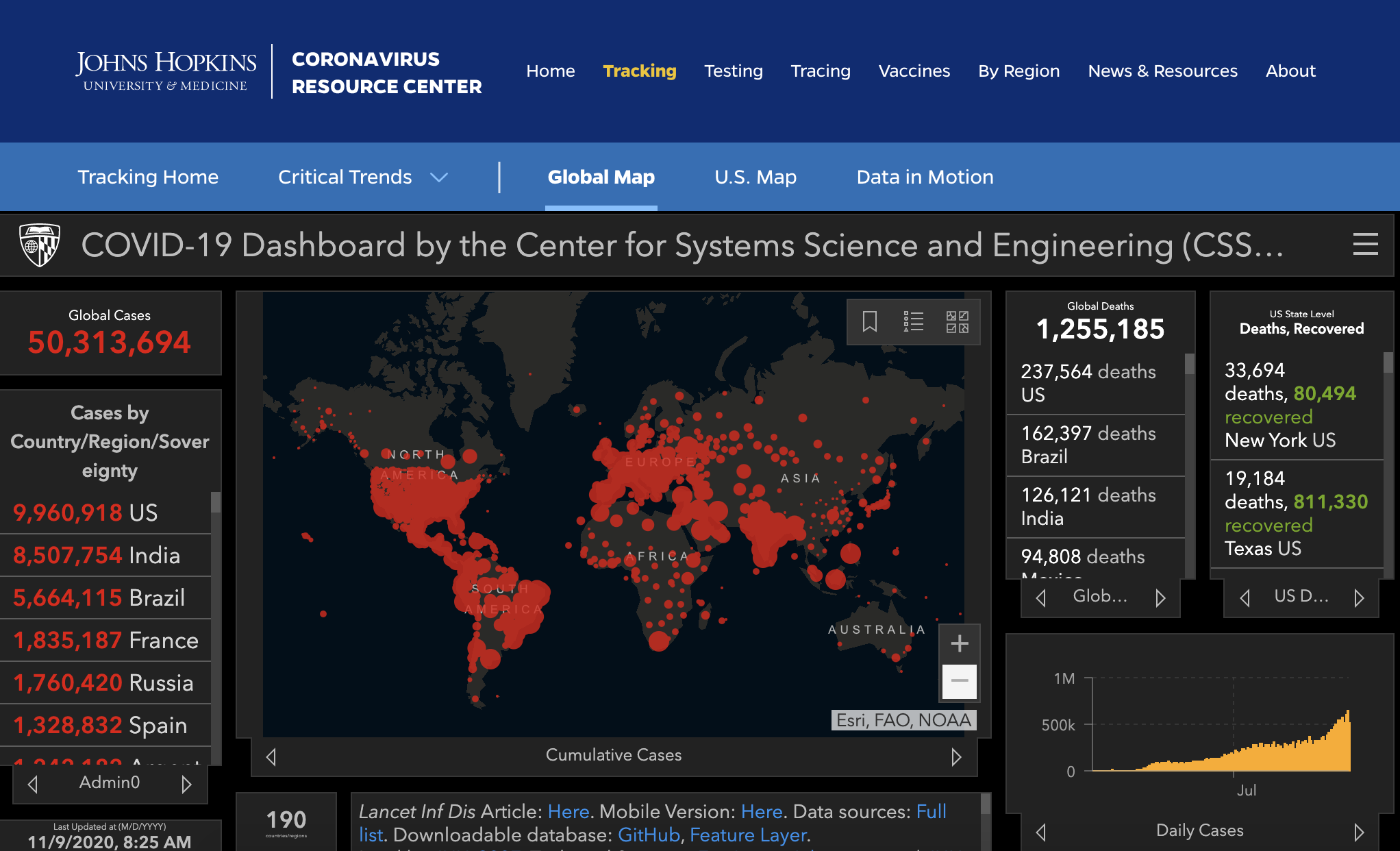The width and height of the screenshot is (1400, 851).
Task: Open the GitHub database link
Action: [x=648, y=835]
